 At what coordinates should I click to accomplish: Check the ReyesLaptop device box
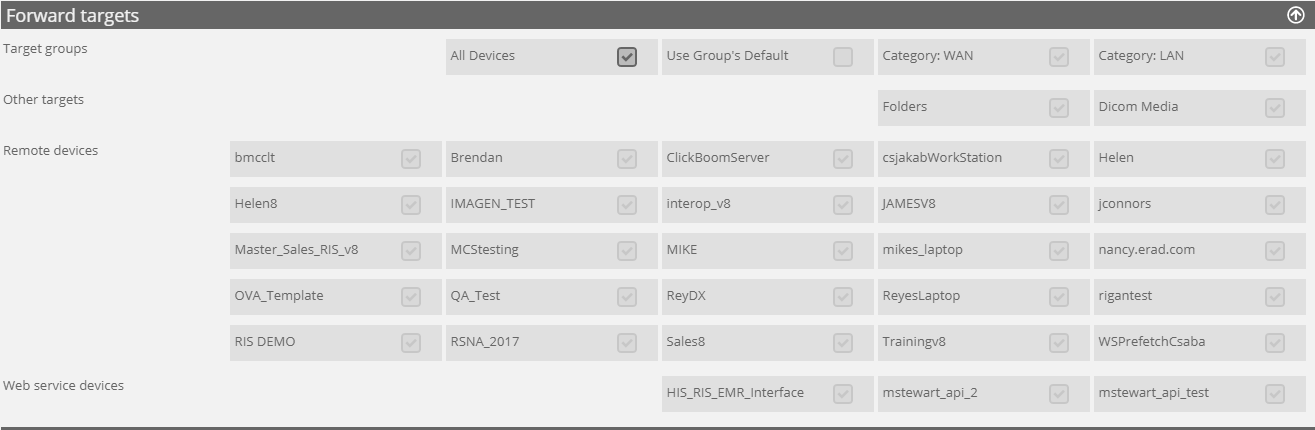[x=1059, y=296]
